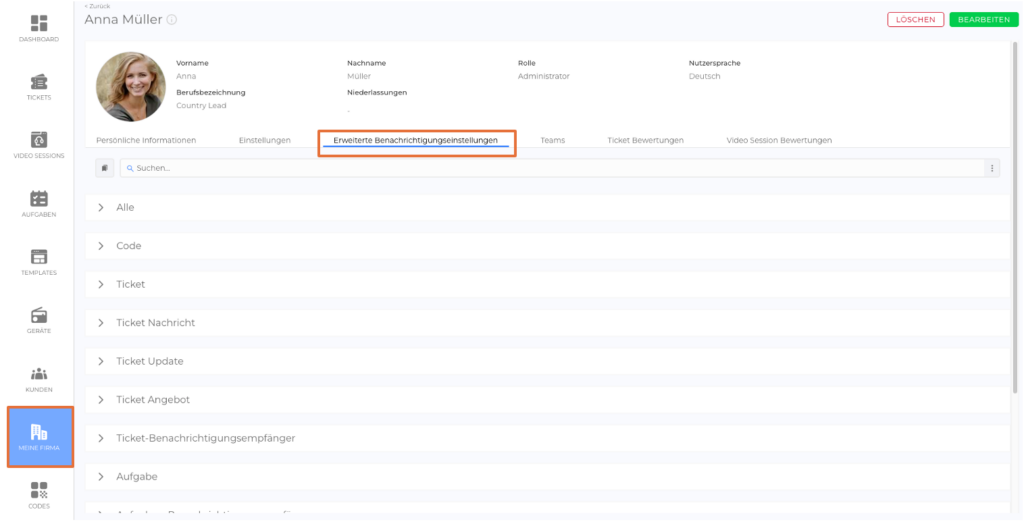Click the square icon left of search
The image size is (1024, 524).
104,168
